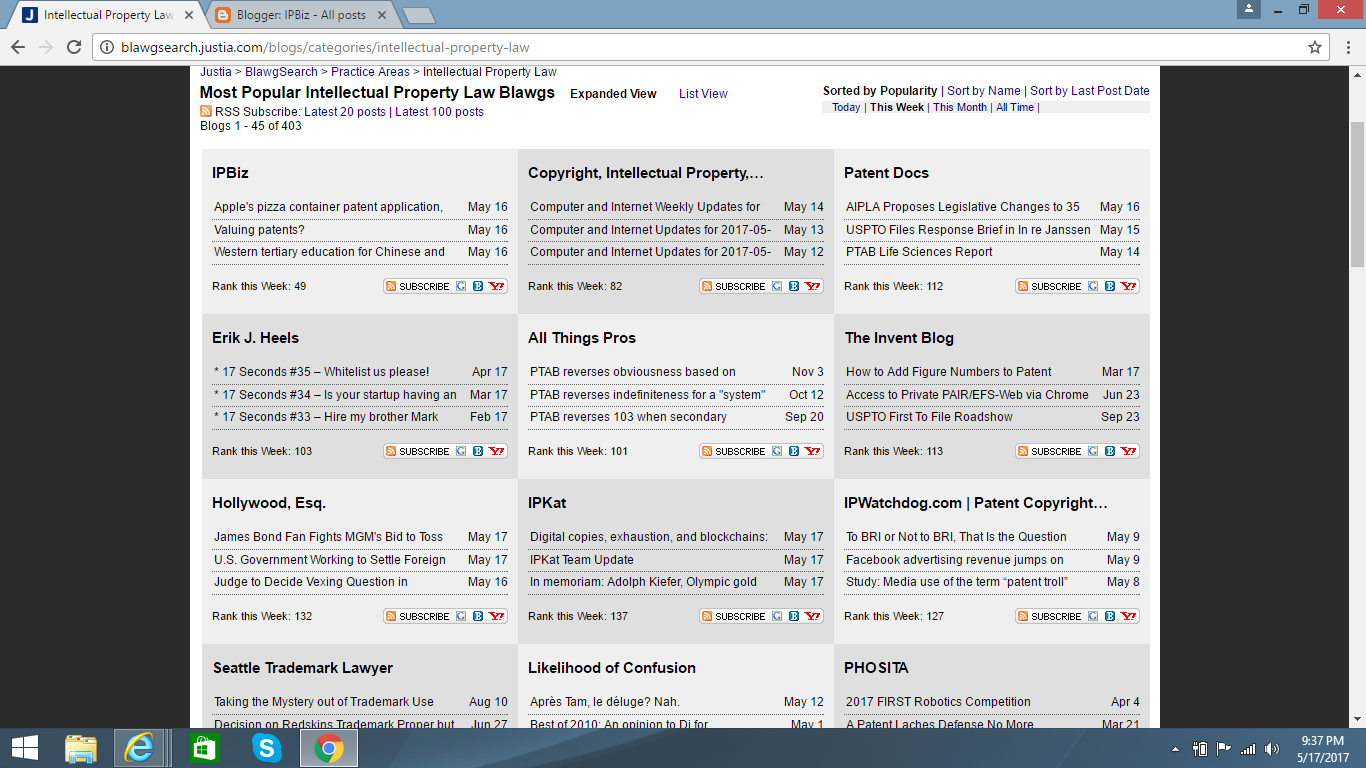Open the Hollywood, Esq. blog title
Screen dimensions: 1366x768
click(x=269, y=503)
